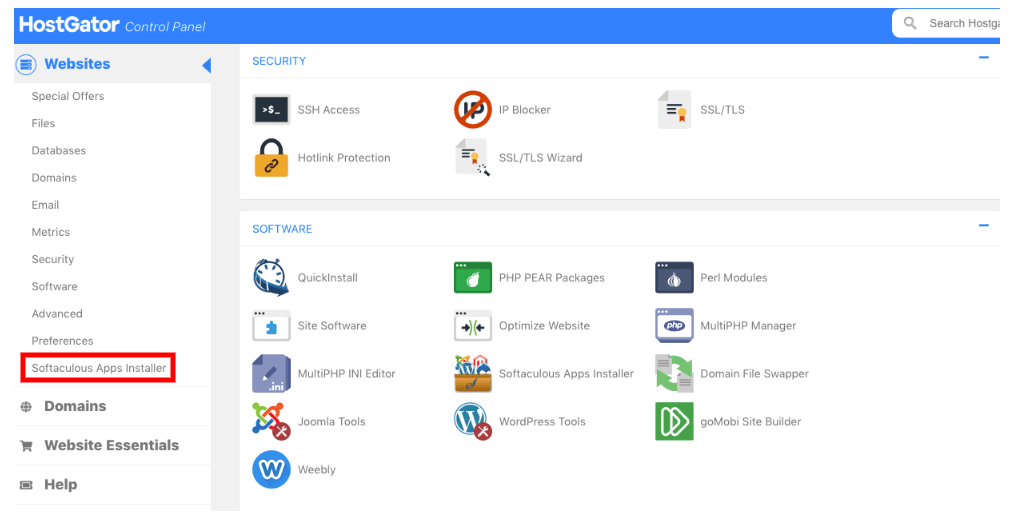
Task: Launch the SSL/TLS Wizard icon
Action: 473,158
